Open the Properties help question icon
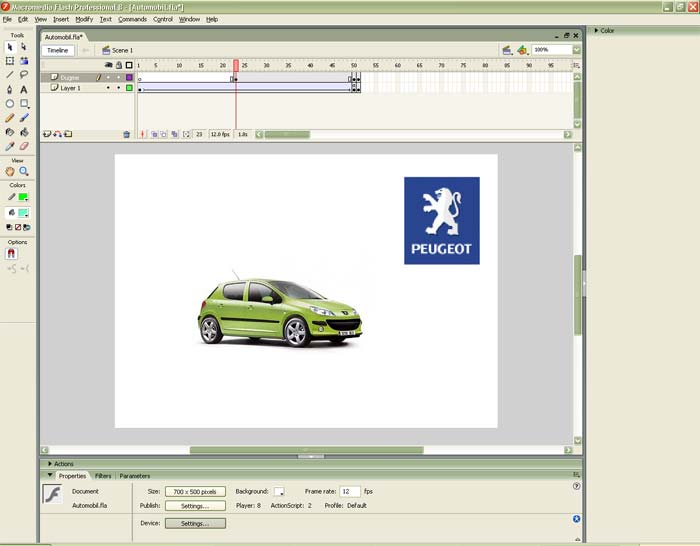This screenshot has height=546, width=700. pos(576,486)
